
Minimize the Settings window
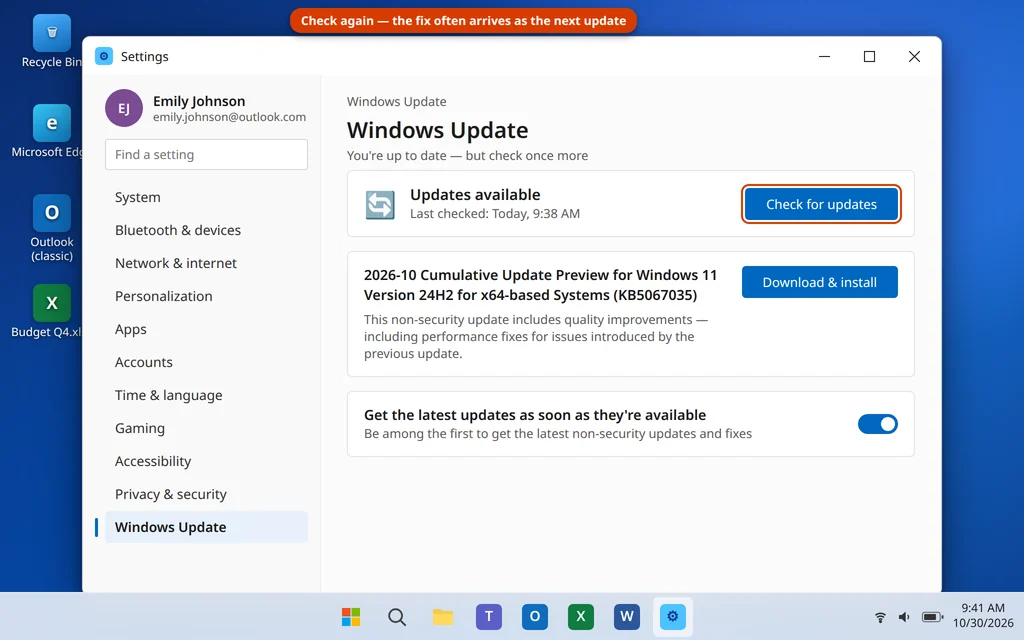coord(825,56)
